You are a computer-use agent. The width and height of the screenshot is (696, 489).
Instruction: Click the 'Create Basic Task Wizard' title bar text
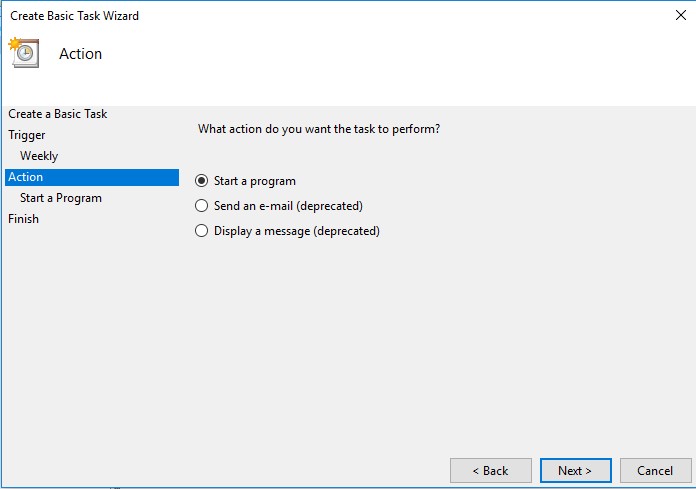[x=75, y=16]
